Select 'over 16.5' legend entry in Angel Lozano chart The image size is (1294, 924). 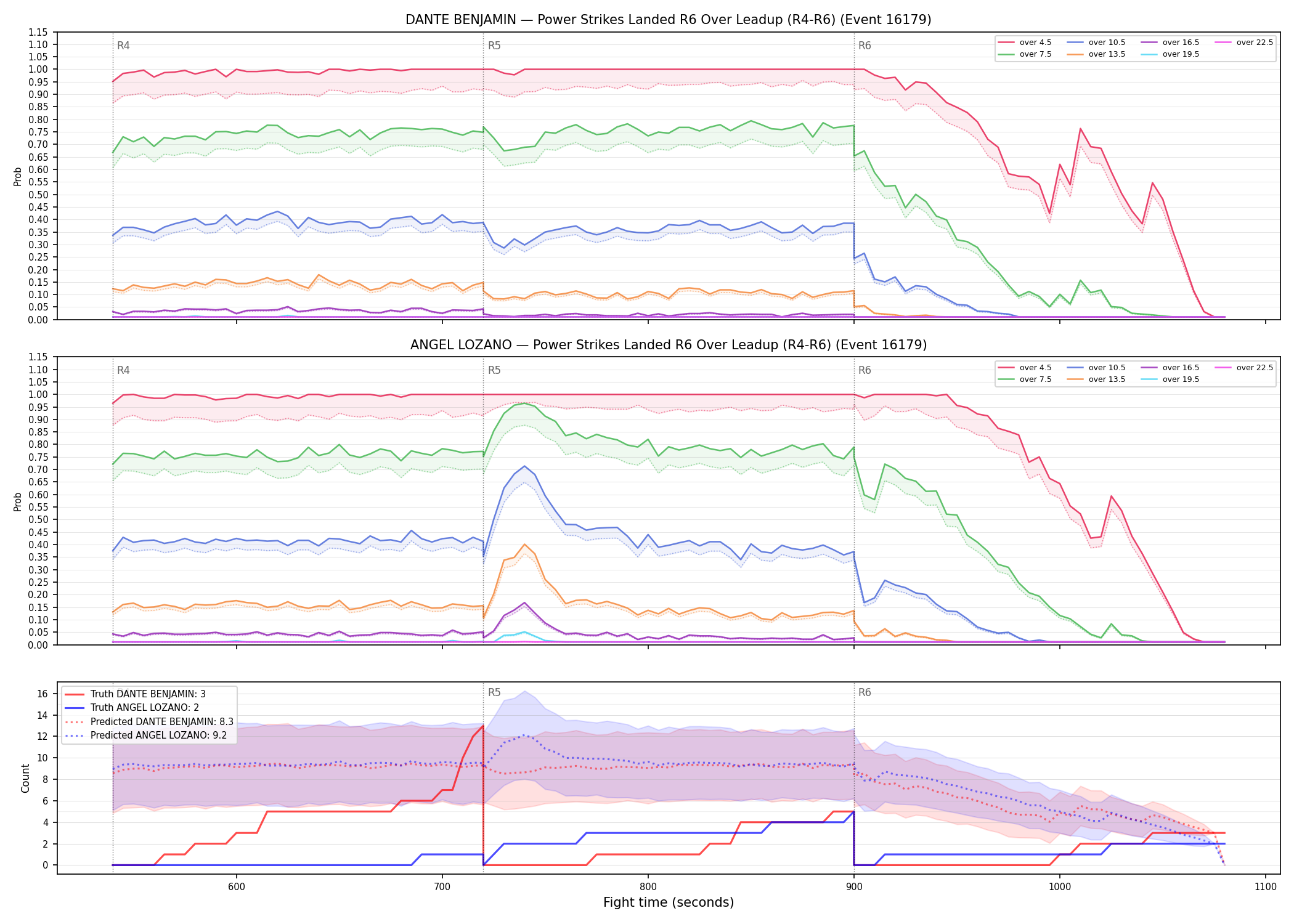[1170, 368]
